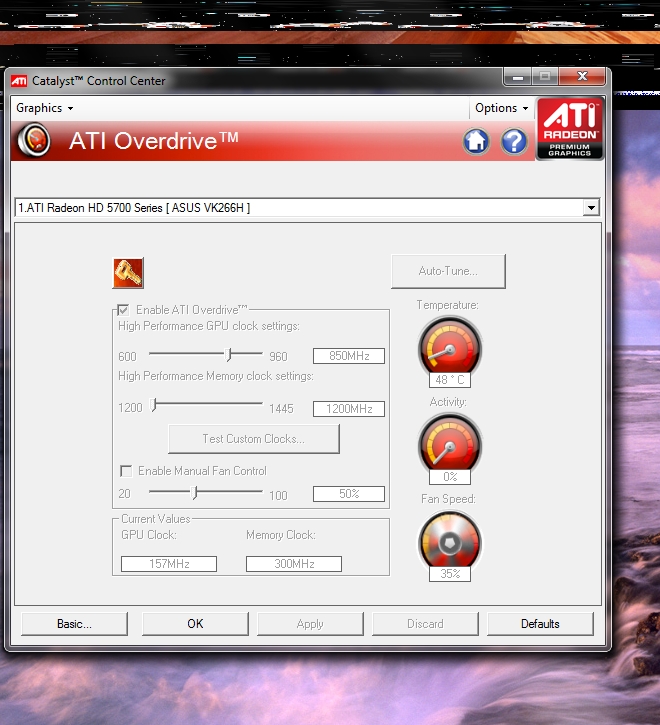
Task: Click the Discard button
Action: (x=425, y=624)
